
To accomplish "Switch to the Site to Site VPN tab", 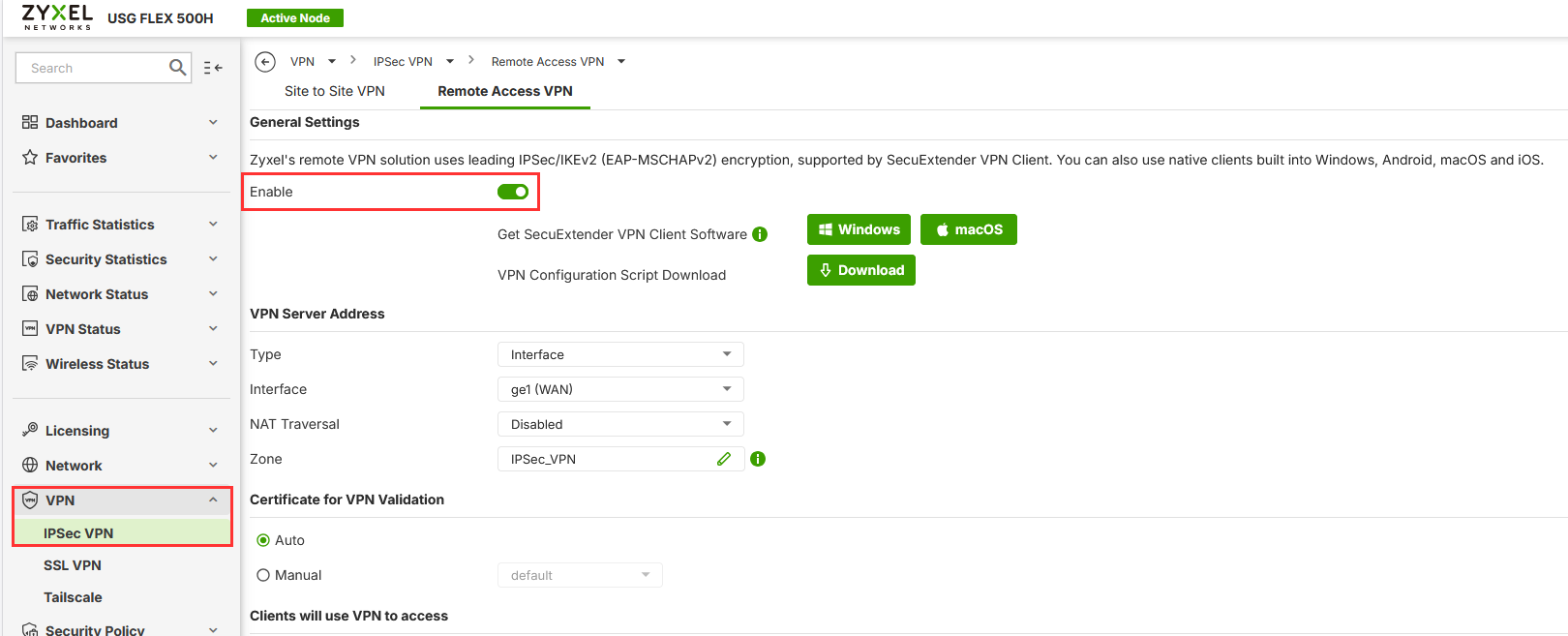I will [x=335, y=91].
